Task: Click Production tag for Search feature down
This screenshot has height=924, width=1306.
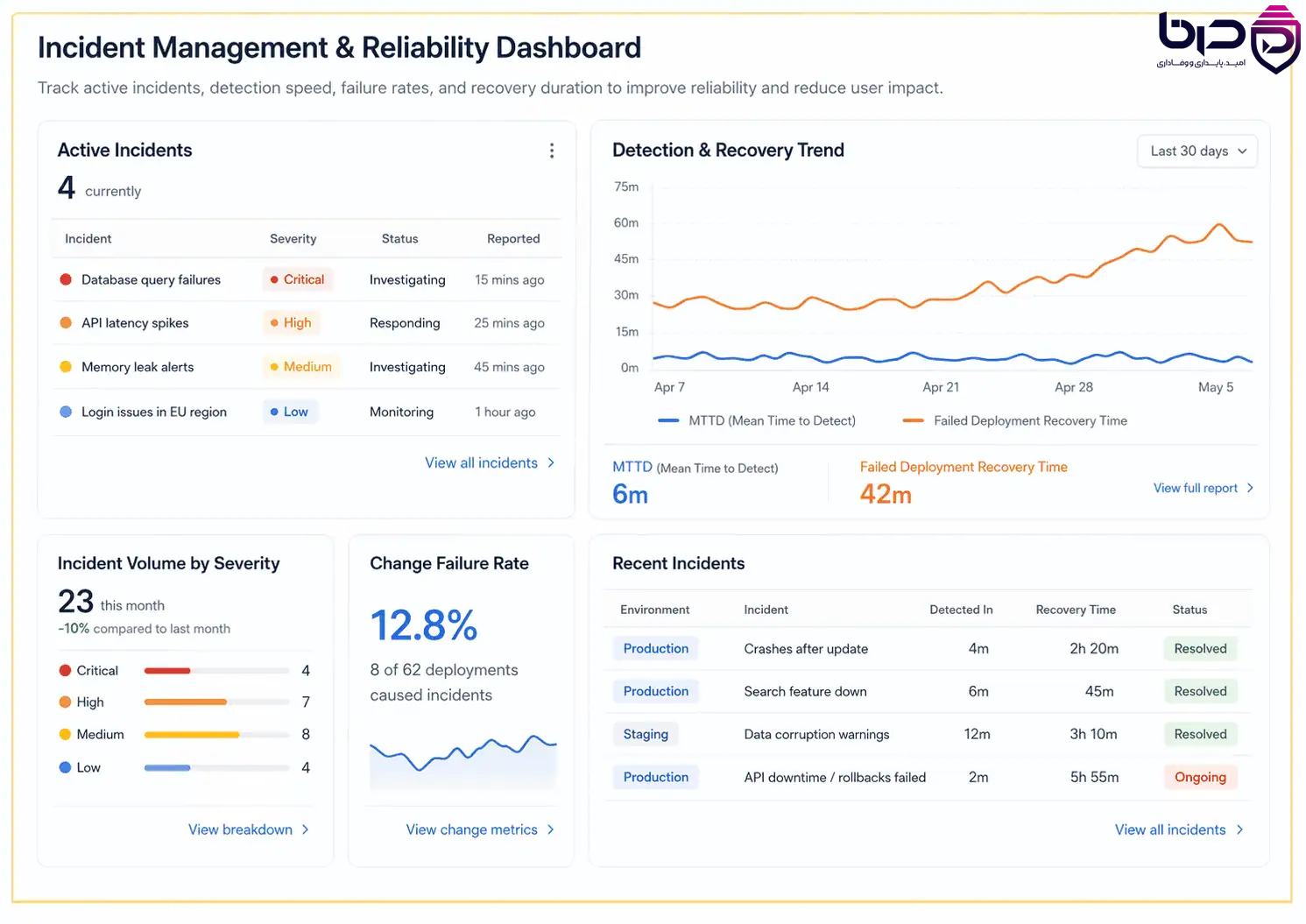Action: pos(656,692)
